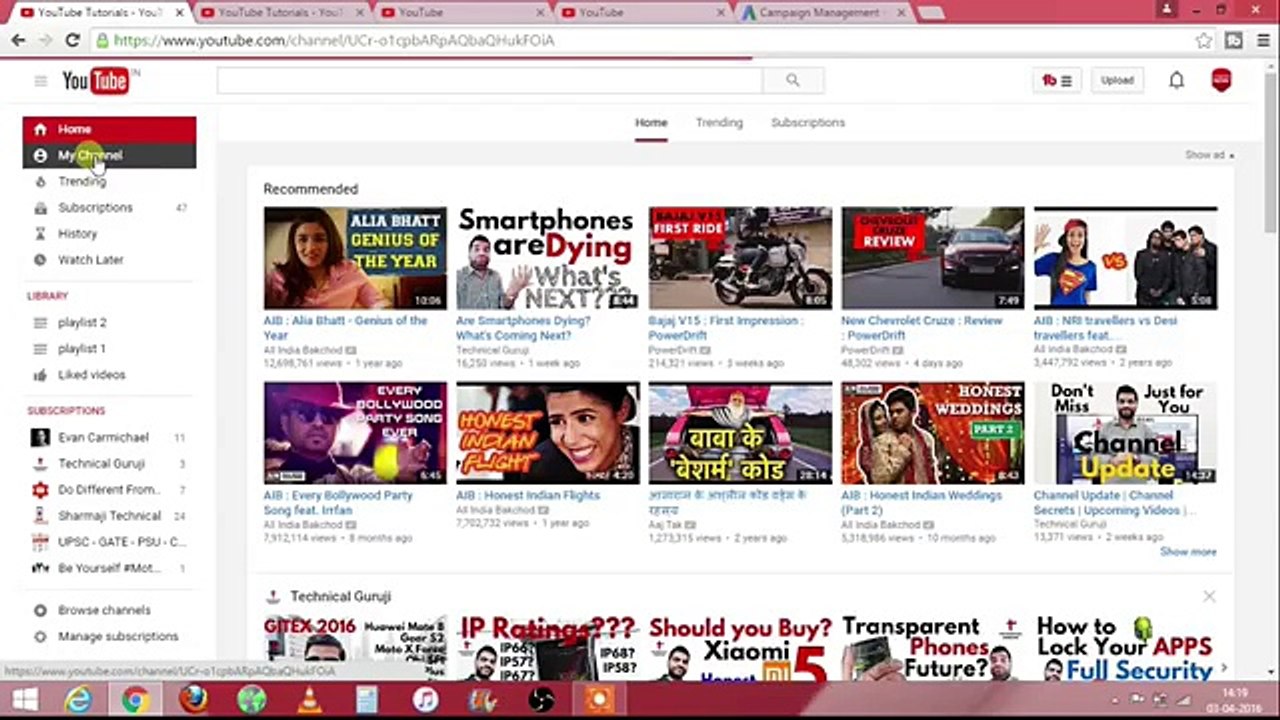Launch Internet Explorer from the taskbar
1280x720 pixels.
[x=78, y=699]
